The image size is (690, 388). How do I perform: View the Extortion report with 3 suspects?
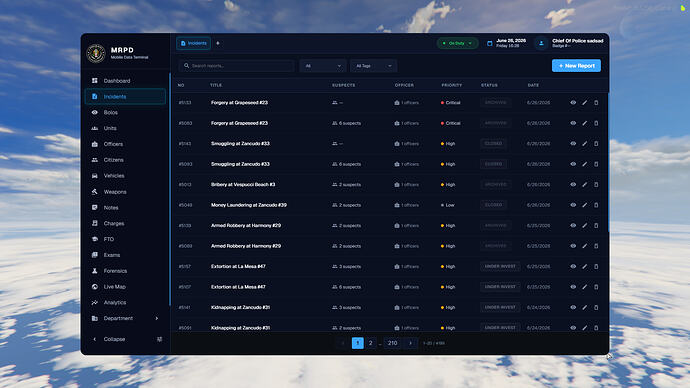(x=573, y=267)
